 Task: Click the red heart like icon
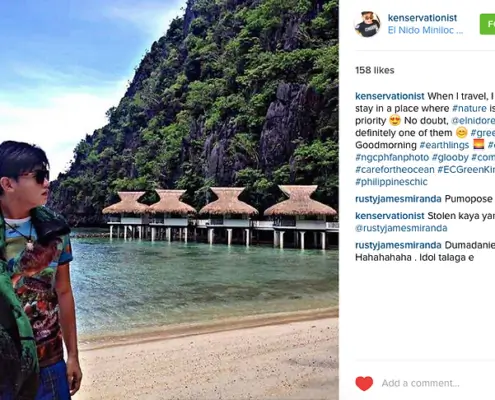(364, 383)
